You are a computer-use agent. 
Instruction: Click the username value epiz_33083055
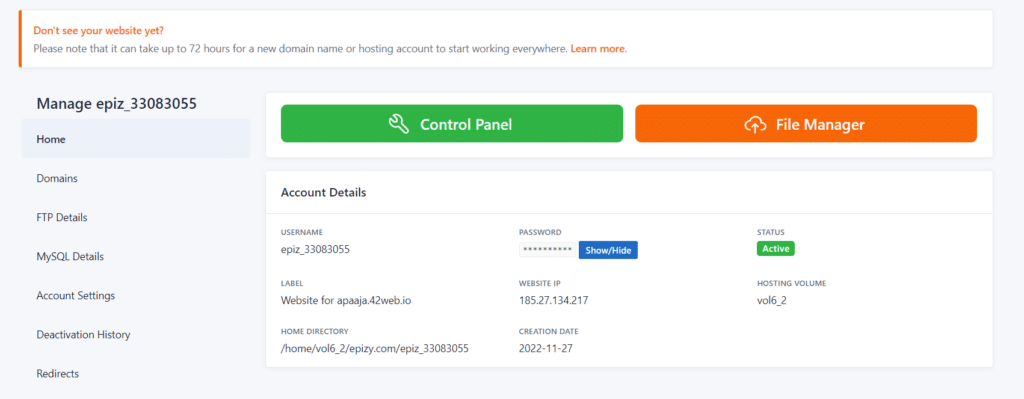click(315, 249)
